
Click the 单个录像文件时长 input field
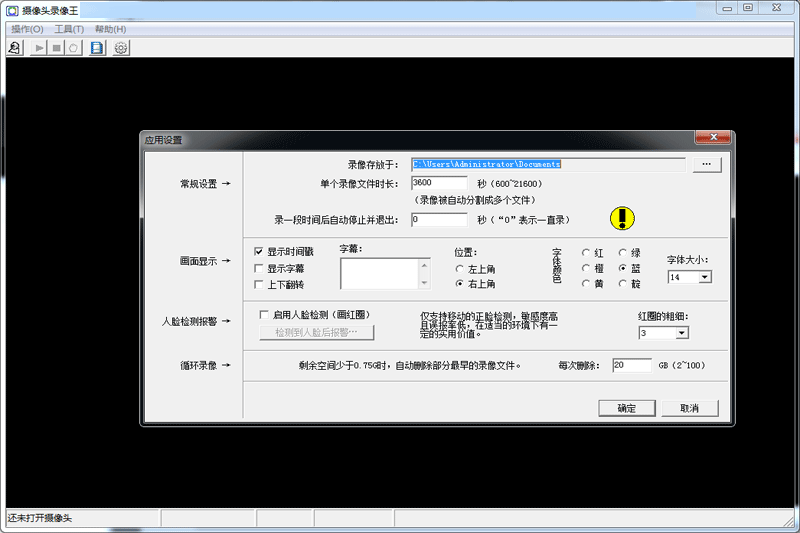pos(438,183)
